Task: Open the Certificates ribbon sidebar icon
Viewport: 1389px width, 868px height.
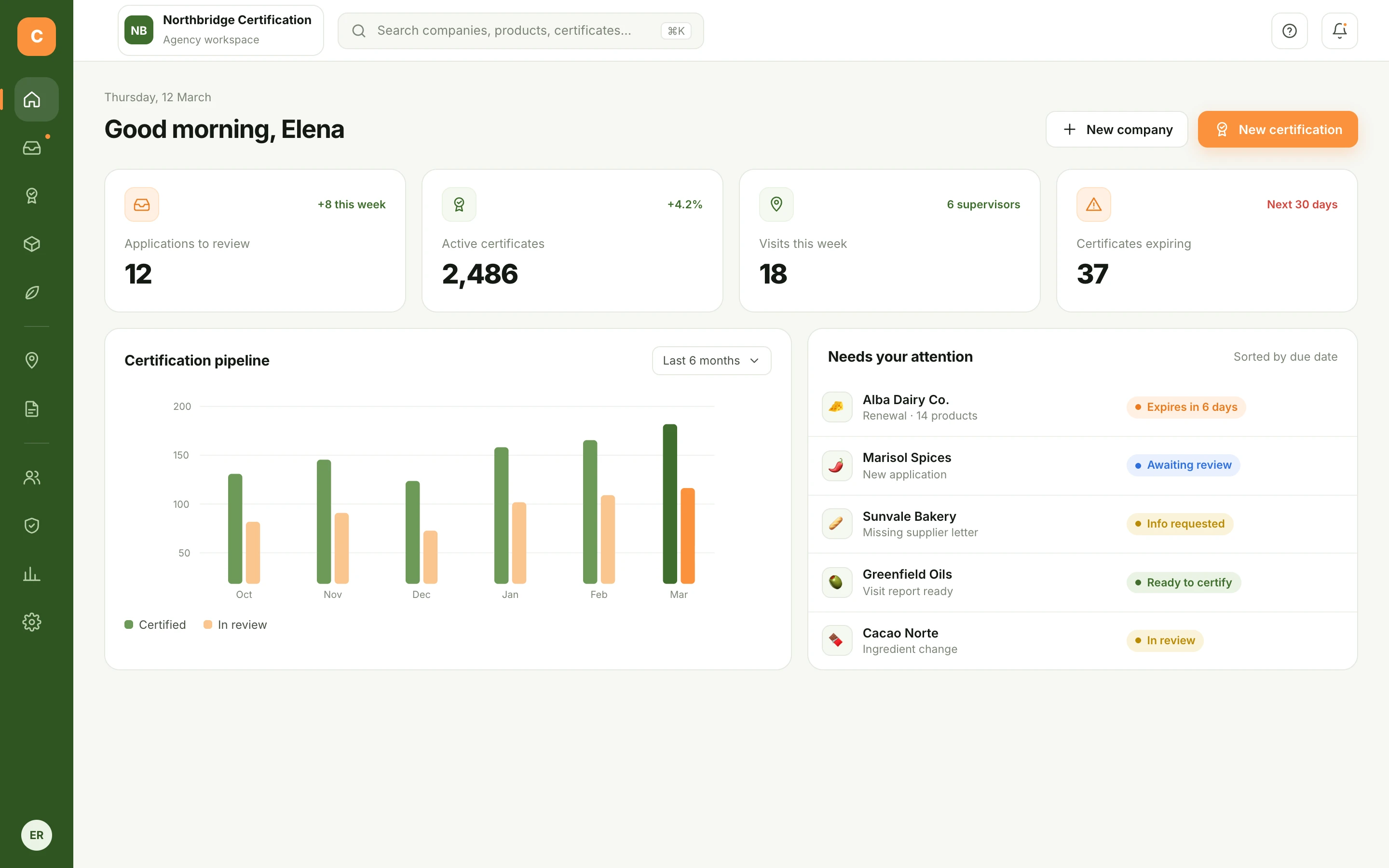Action: 32,196
